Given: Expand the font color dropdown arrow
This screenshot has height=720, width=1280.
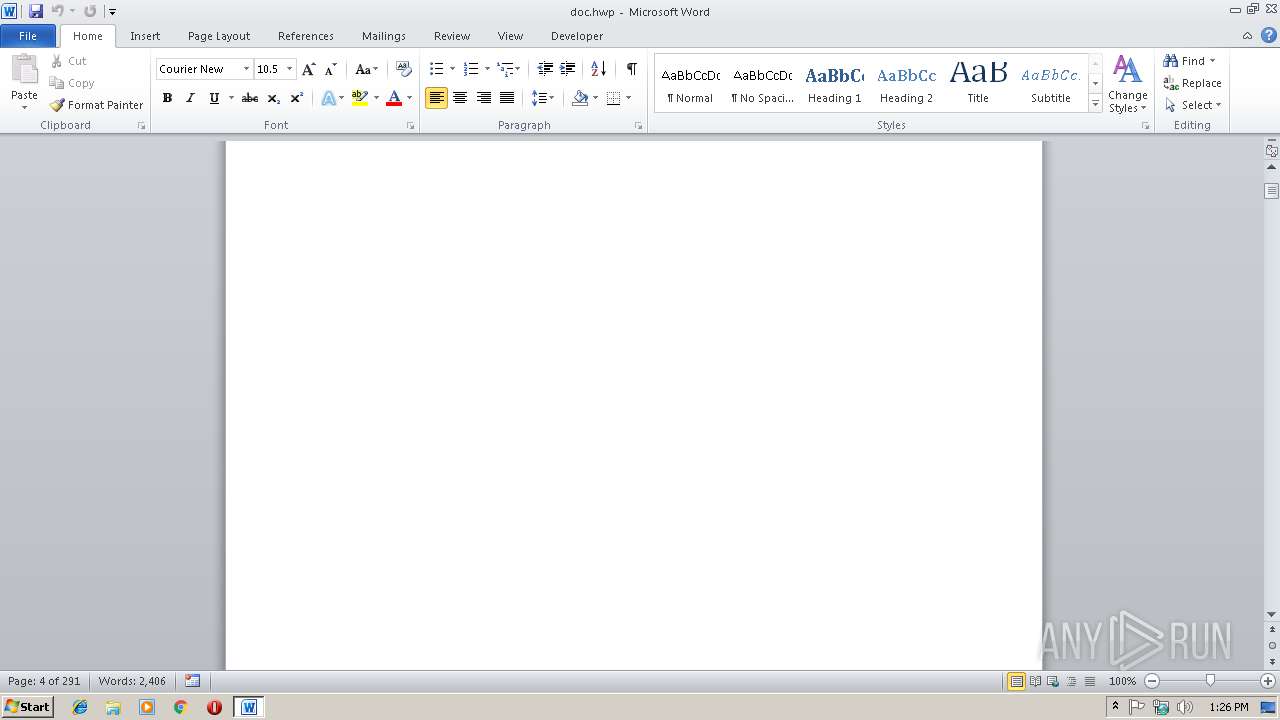Looking at the screenshot, I should [x=409, y=98].
